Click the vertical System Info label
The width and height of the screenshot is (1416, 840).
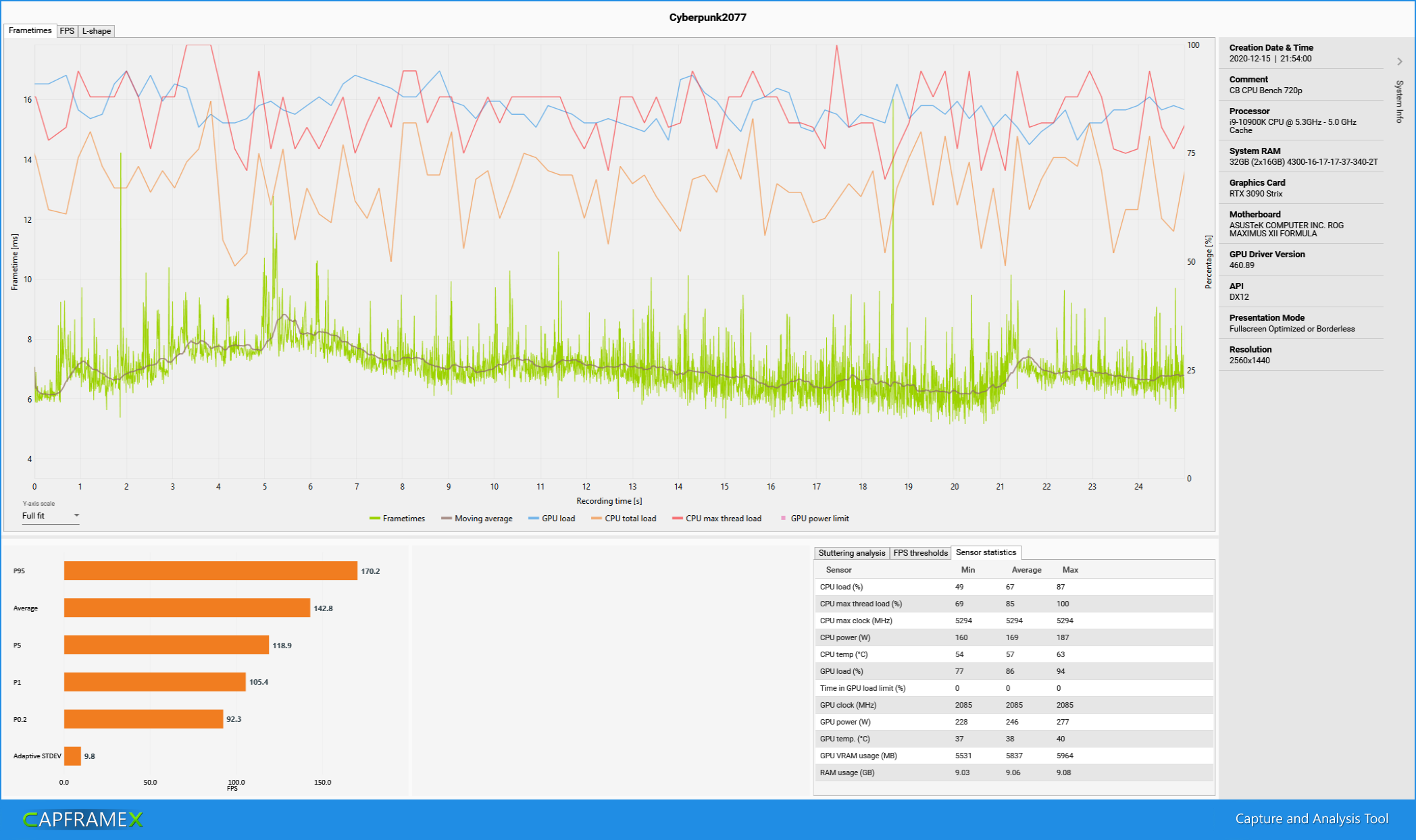click(1399, 101)
